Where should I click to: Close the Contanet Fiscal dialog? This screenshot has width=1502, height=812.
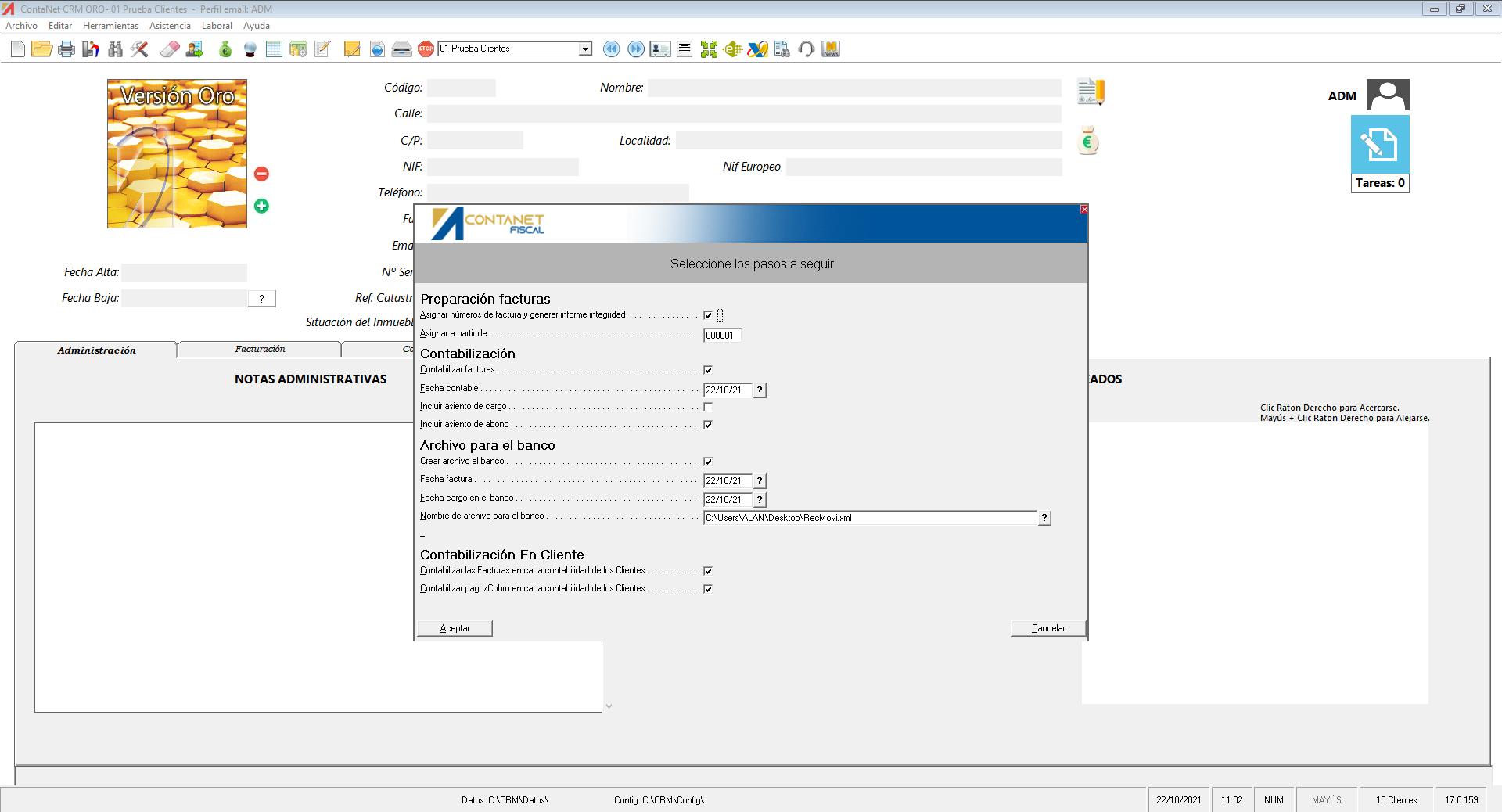coord(1084,210)
